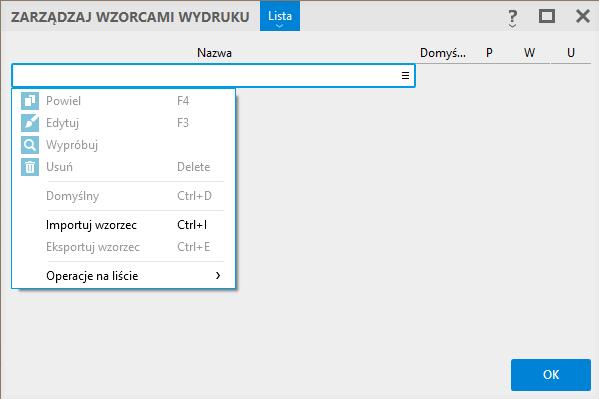The height and width of the screenshot is (399, 599).
Task: Click the Powiel duplicate icon
Action: pos(30,101)
